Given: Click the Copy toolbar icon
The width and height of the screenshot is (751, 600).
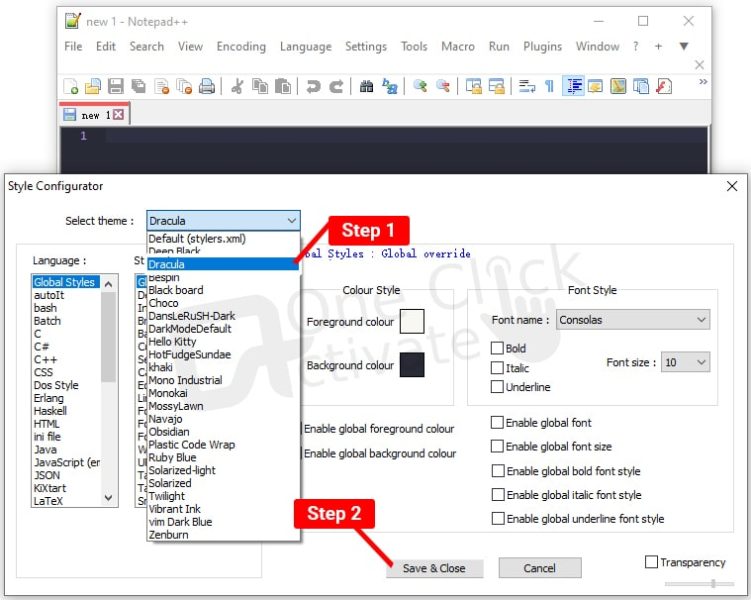Looking at the screenshot, I should (260, 86).
